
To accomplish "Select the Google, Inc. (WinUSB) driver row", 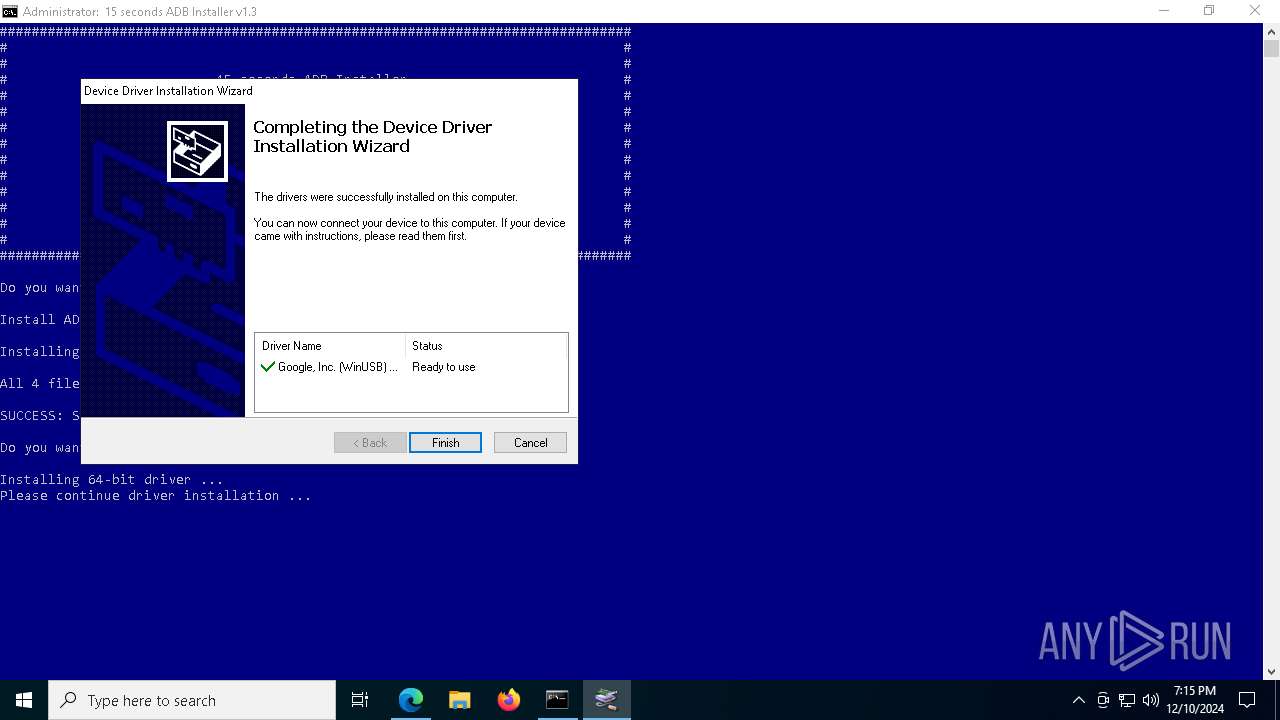I will (x=411, y=367).
